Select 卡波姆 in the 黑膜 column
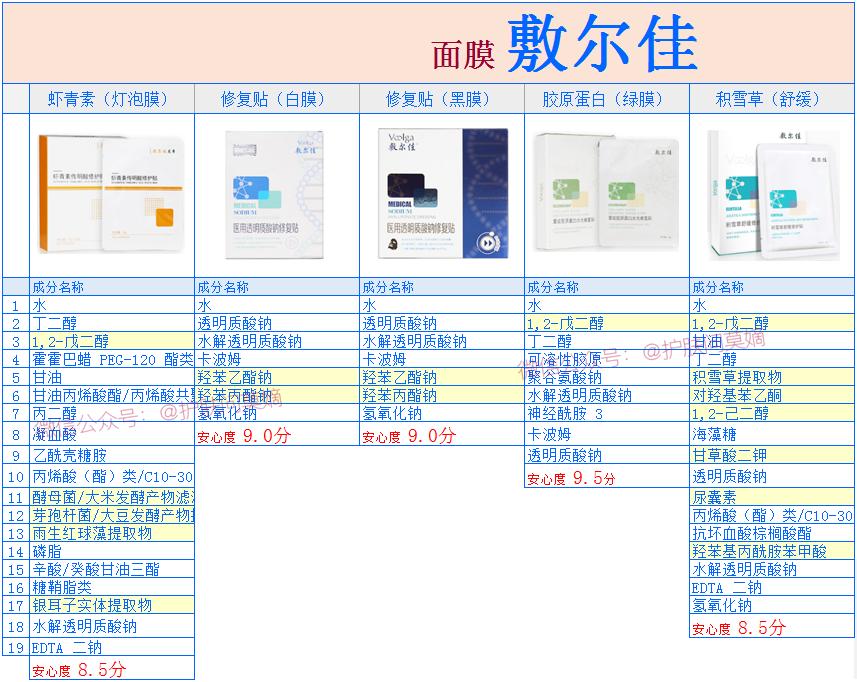Image resolution: width=857 pixels, height=682 pixels. pyautogui.click(x=442, y=359)
